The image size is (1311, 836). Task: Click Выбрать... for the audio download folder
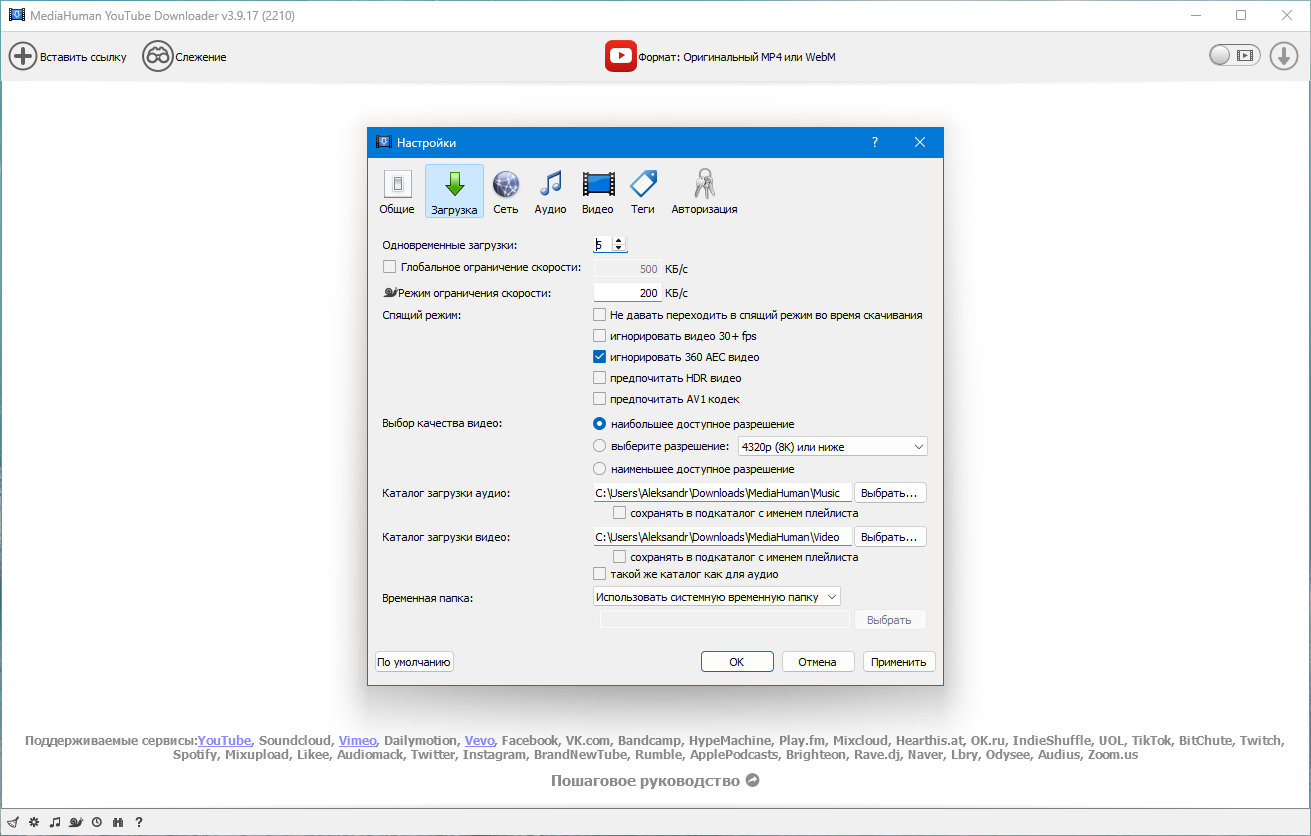point(890,493)
